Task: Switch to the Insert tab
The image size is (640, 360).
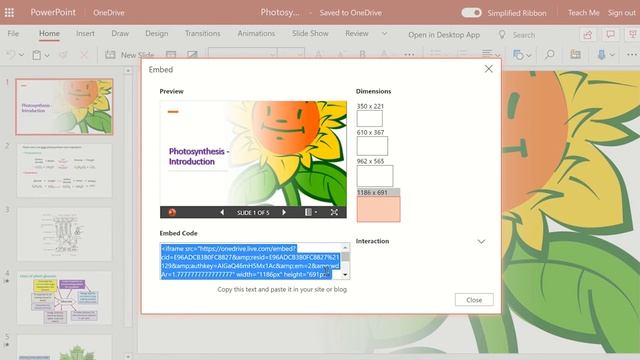Action: [x=85, y=33]
